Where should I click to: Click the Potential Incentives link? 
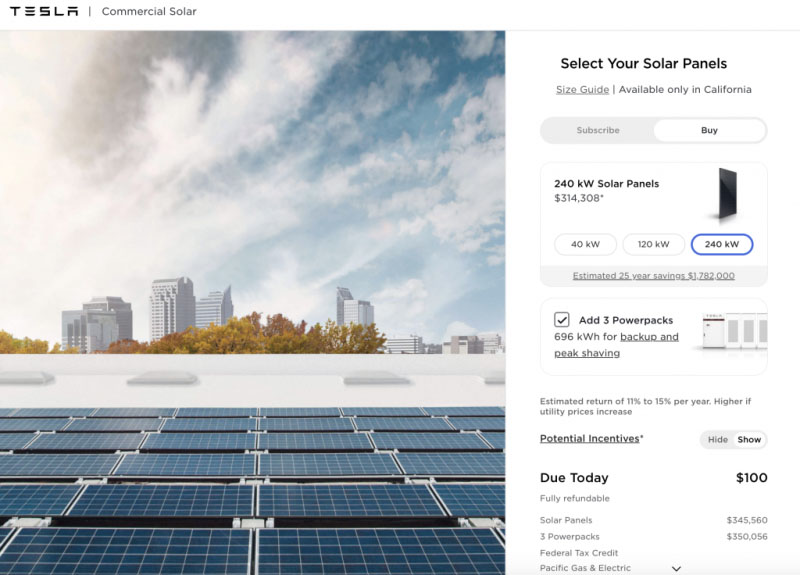coord(589,439)
